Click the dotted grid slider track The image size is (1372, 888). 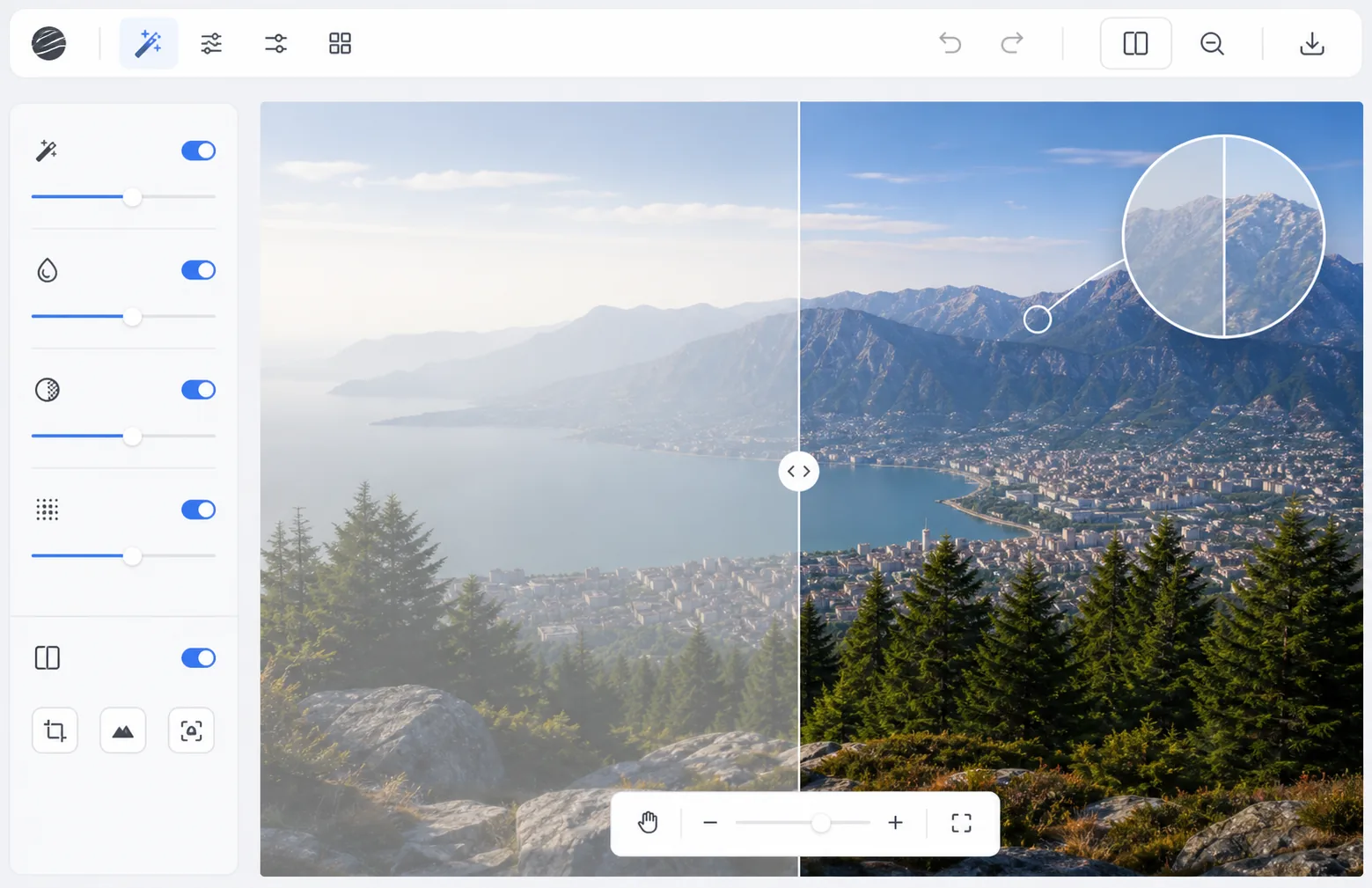coord(123,556)
